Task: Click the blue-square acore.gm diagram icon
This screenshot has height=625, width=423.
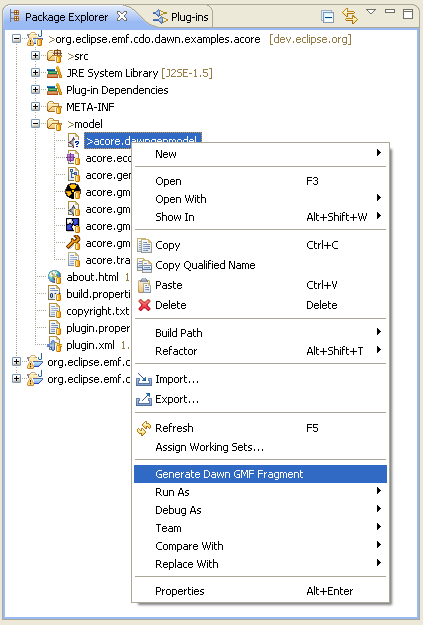Action: [x=73, y=226]
